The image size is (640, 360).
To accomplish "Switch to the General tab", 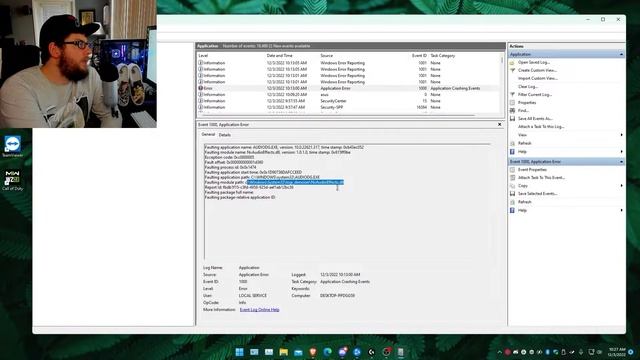I will (208, 134).
